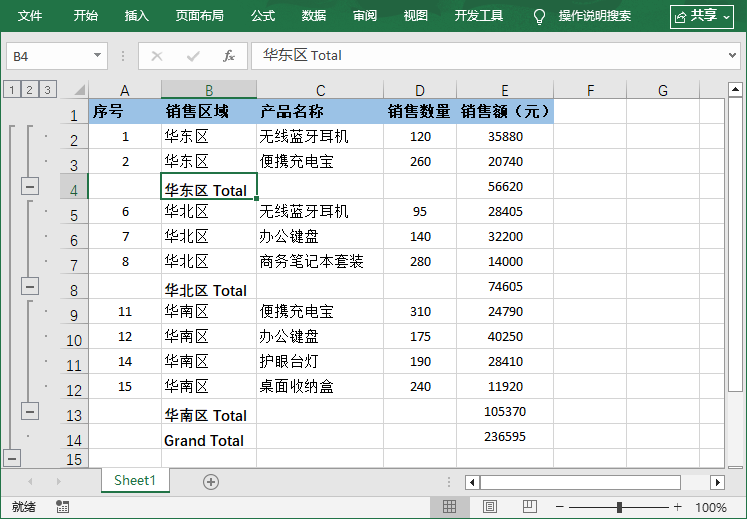
Task: Show outline level 3 full detail
Action: [47, 89]
